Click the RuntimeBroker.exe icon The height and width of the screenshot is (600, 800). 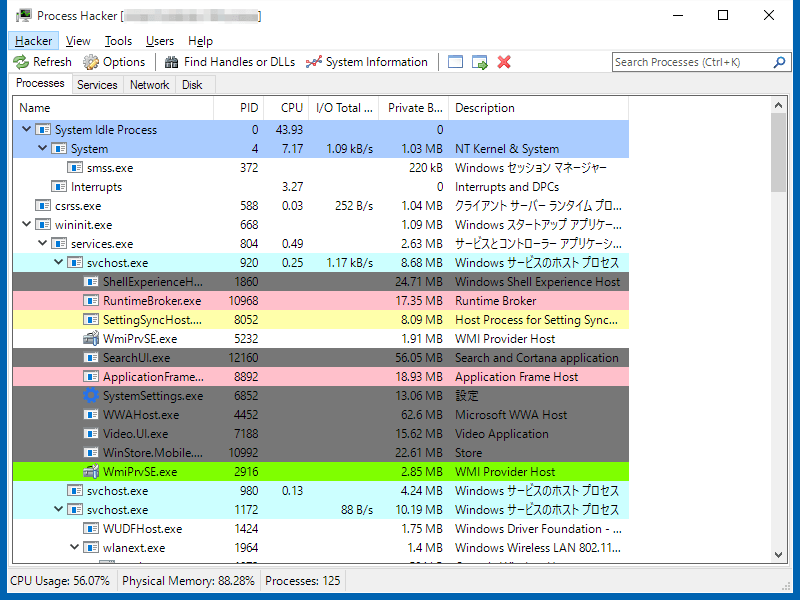tap(91, 301)
